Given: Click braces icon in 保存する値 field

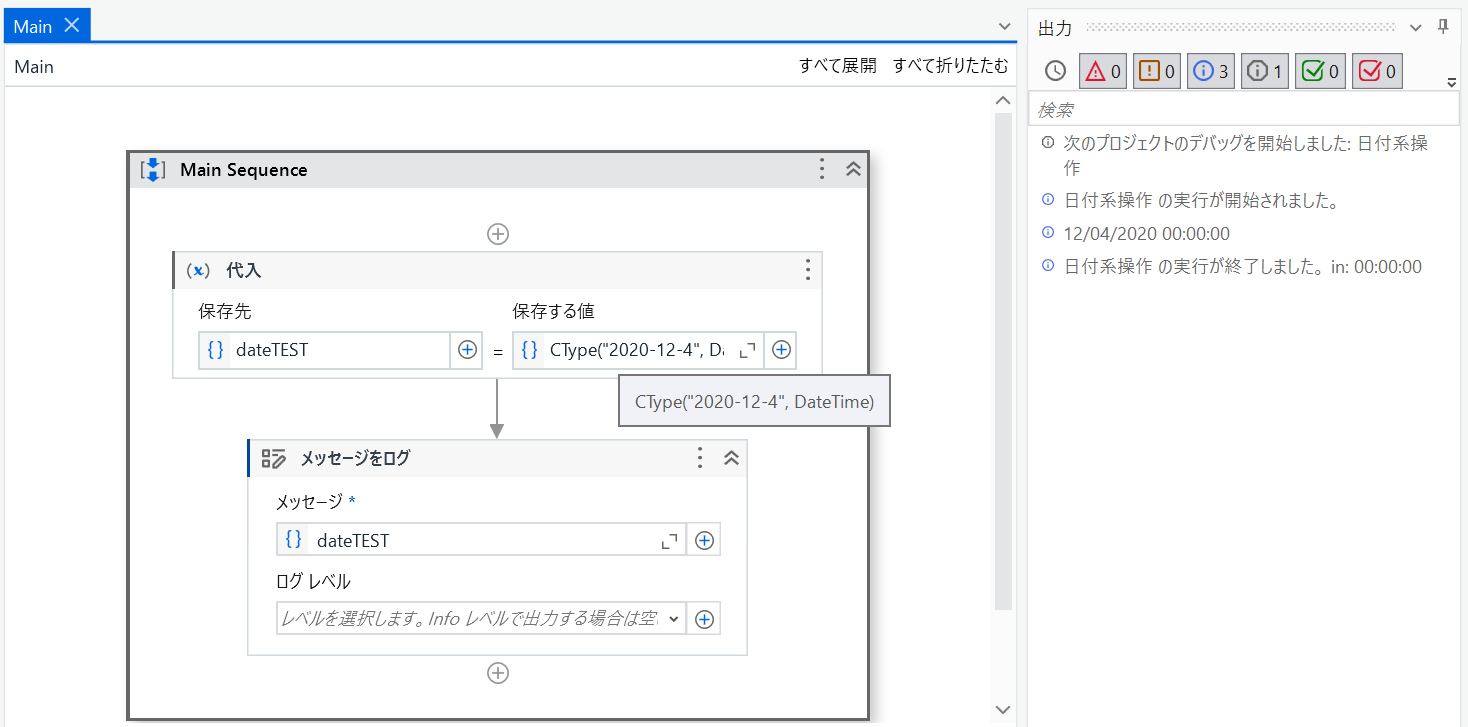Looking at the screenshot, I should [529, 350].
